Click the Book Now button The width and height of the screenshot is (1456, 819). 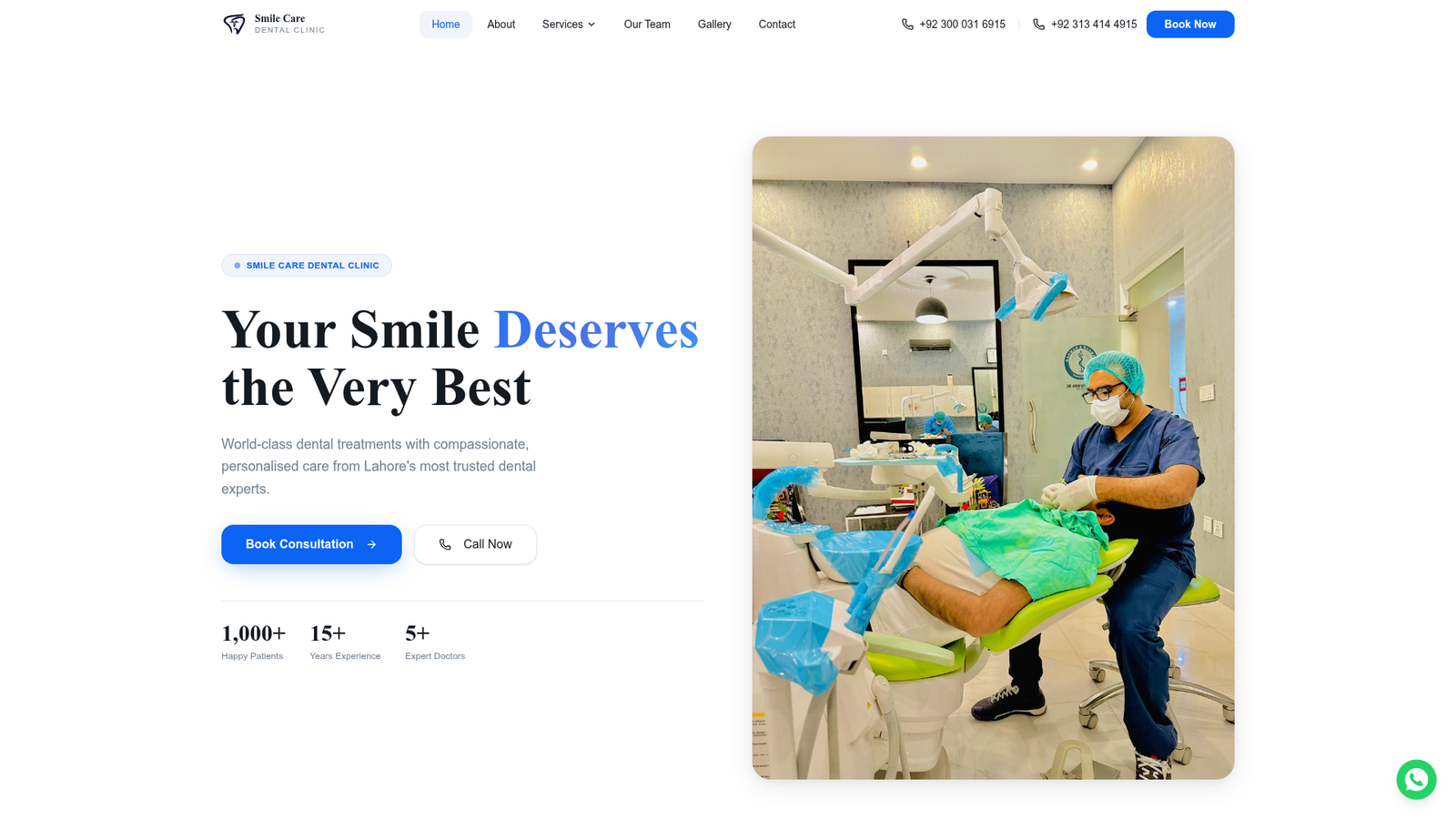click(x=1190, y=25)
